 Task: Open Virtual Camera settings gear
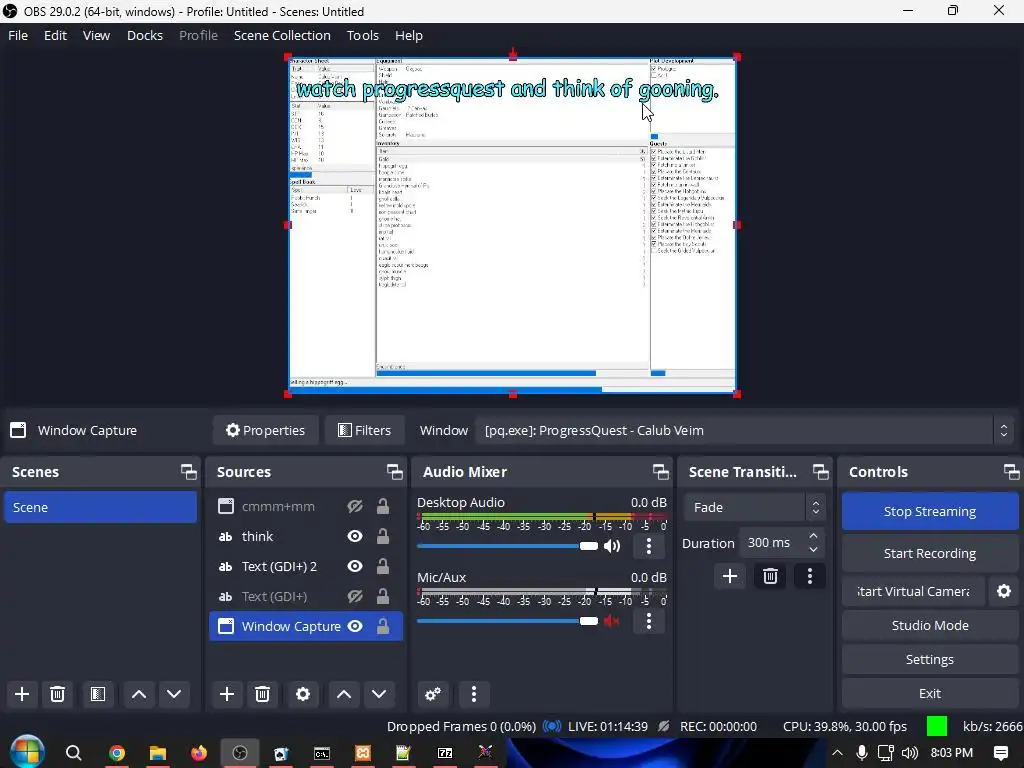tap(1004, 591)
